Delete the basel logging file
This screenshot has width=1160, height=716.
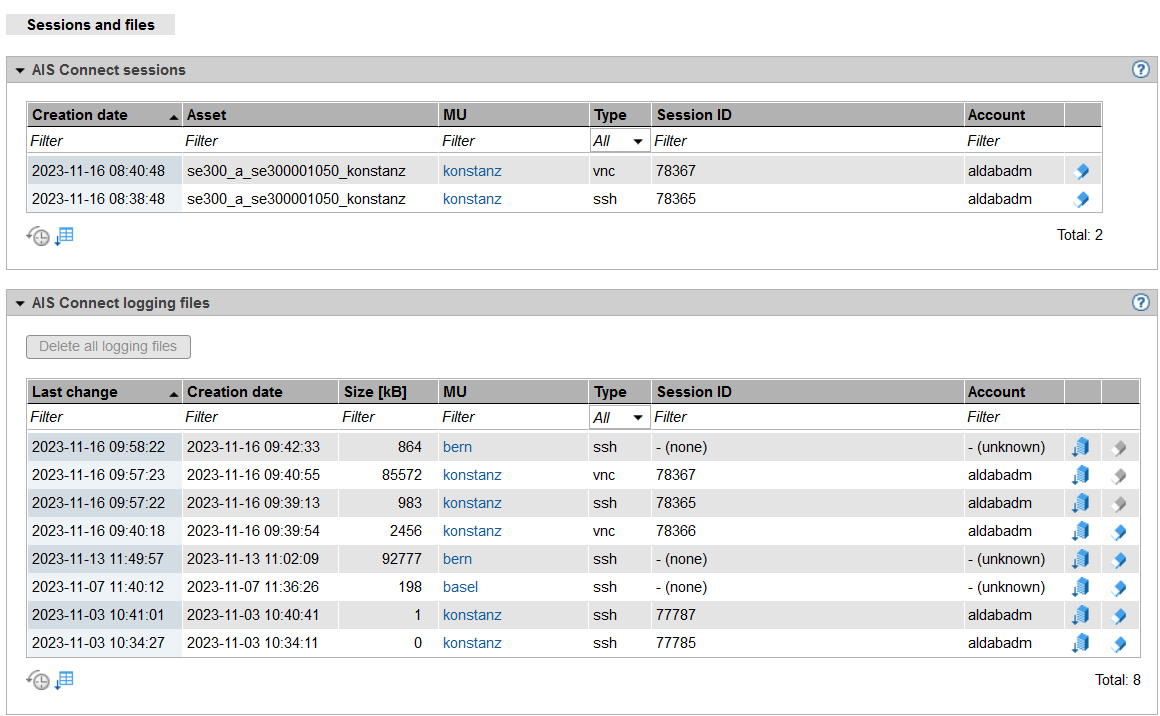(x=1119, y=587)
